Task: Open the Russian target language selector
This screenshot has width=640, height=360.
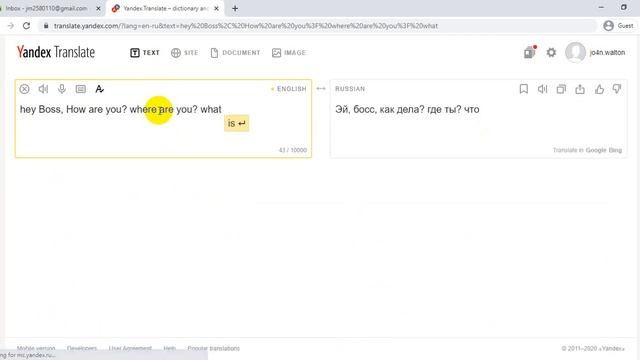Action: coord(350,89)
